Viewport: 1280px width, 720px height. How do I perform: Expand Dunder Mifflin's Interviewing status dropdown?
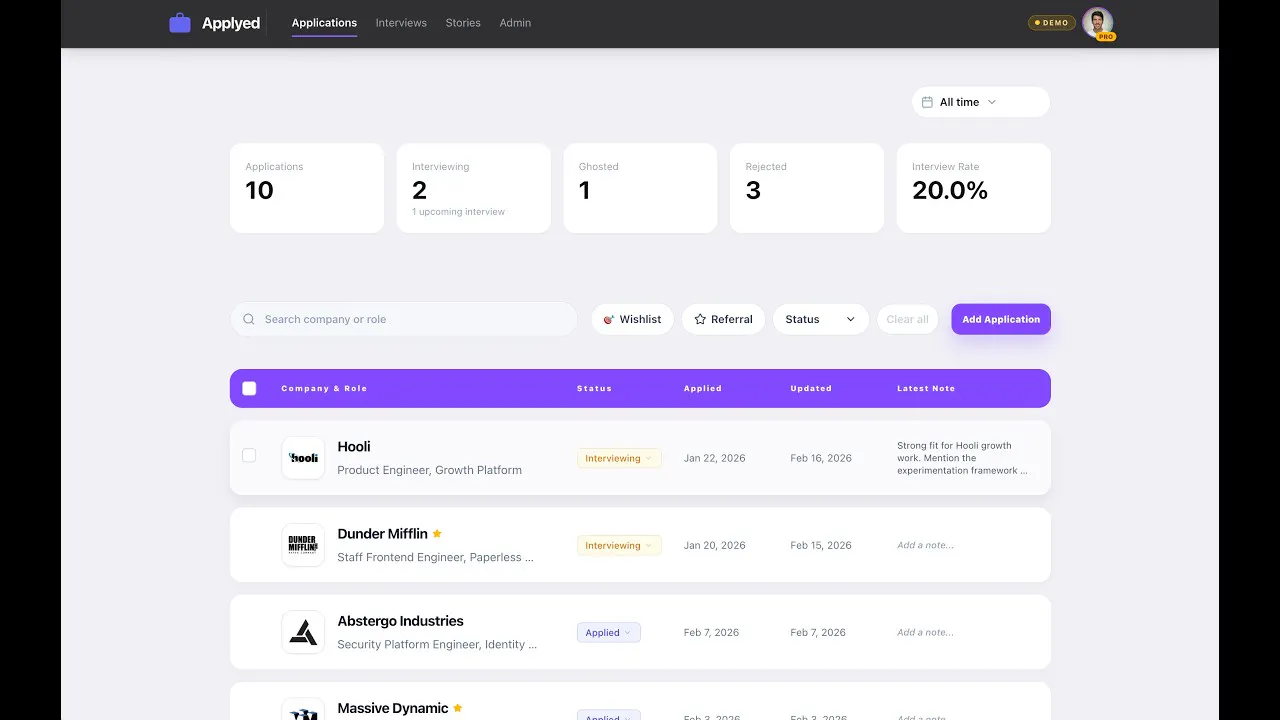(x=619, y=545)
